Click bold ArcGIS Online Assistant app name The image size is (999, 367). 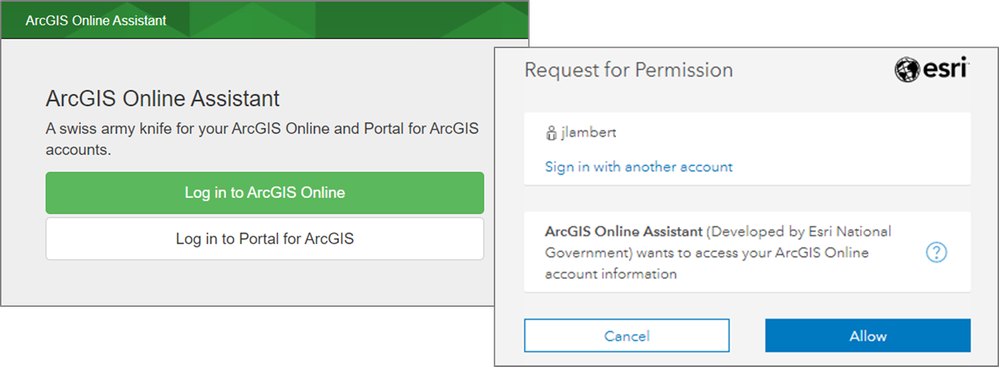pyautogui.click(x=624, y=231)
